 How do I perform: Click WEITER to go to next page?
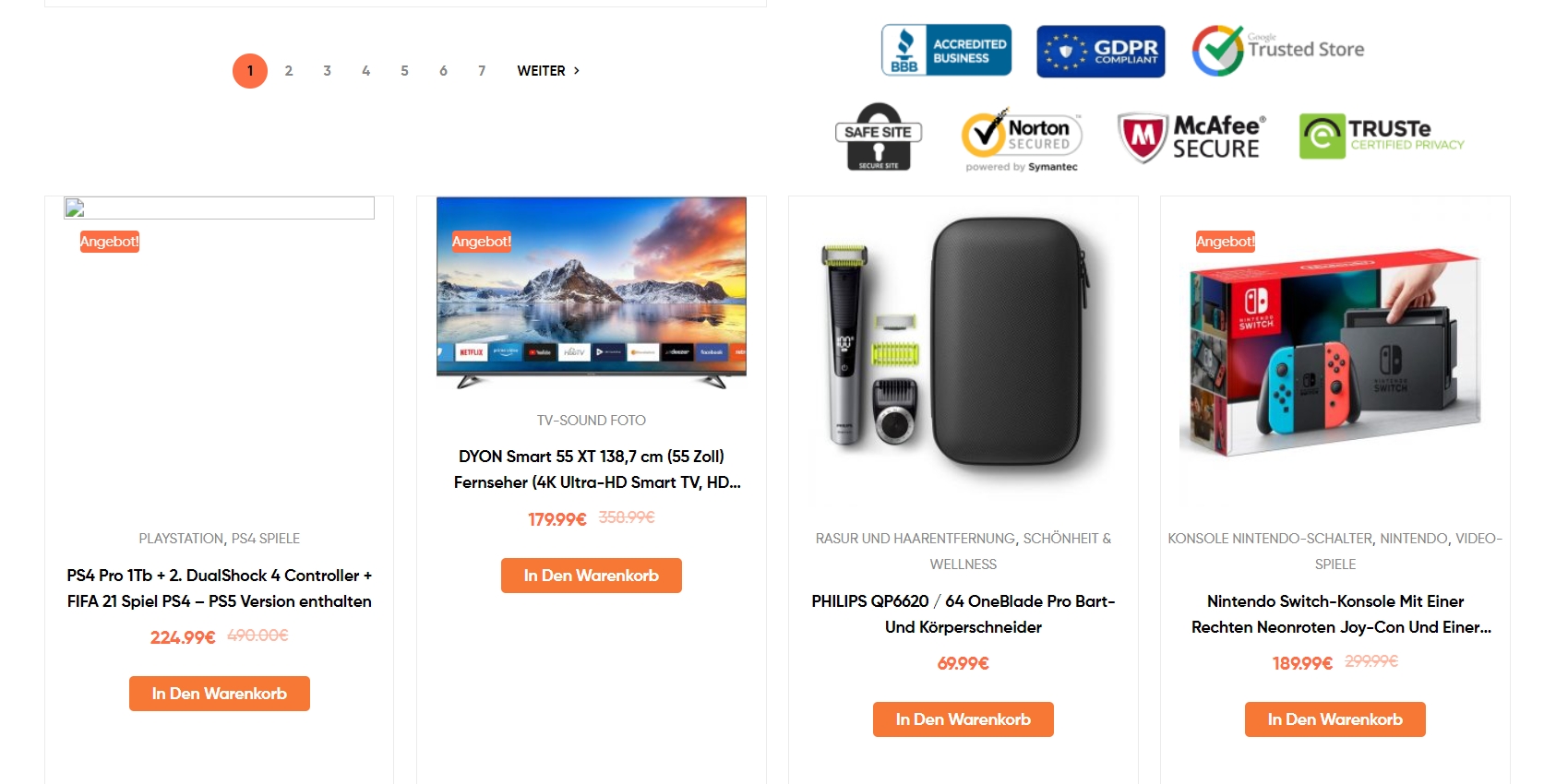click(548, 71)
